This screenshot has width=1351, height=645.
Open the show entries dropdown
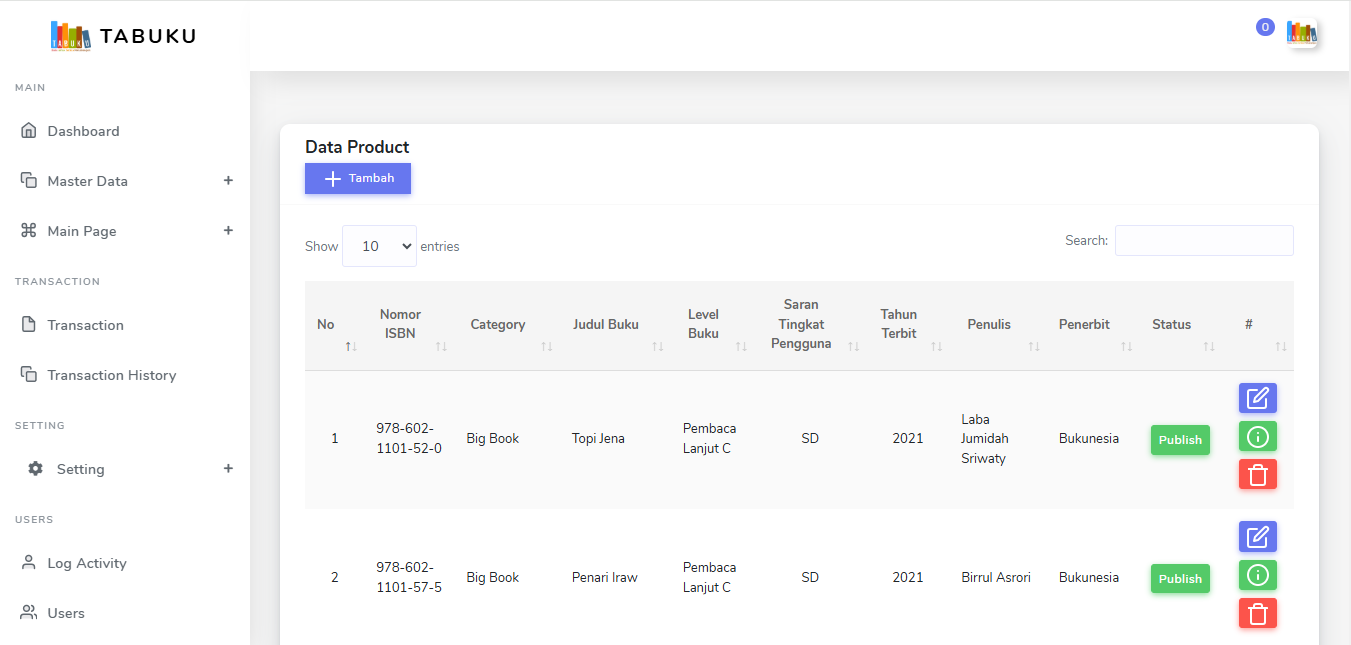[x=379, y=246]
